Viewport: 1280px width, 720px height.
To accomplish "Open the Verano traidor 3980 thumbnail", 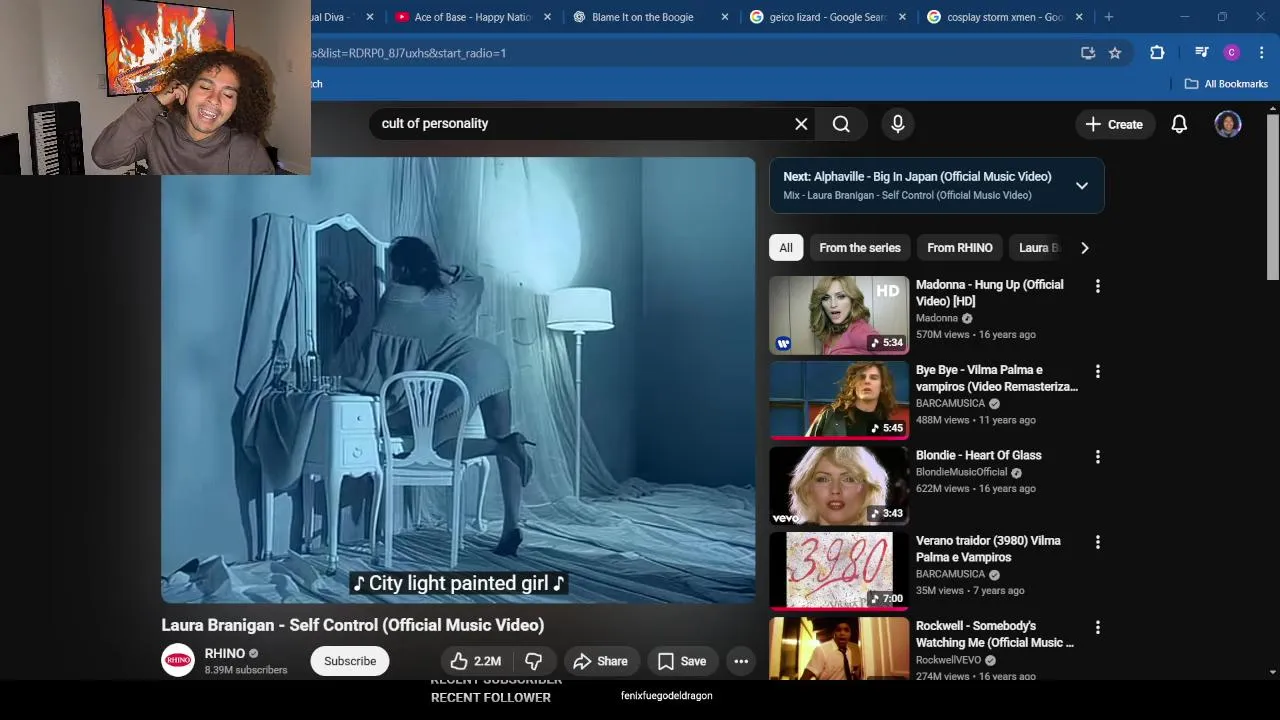I will click(x=839, y=571).
